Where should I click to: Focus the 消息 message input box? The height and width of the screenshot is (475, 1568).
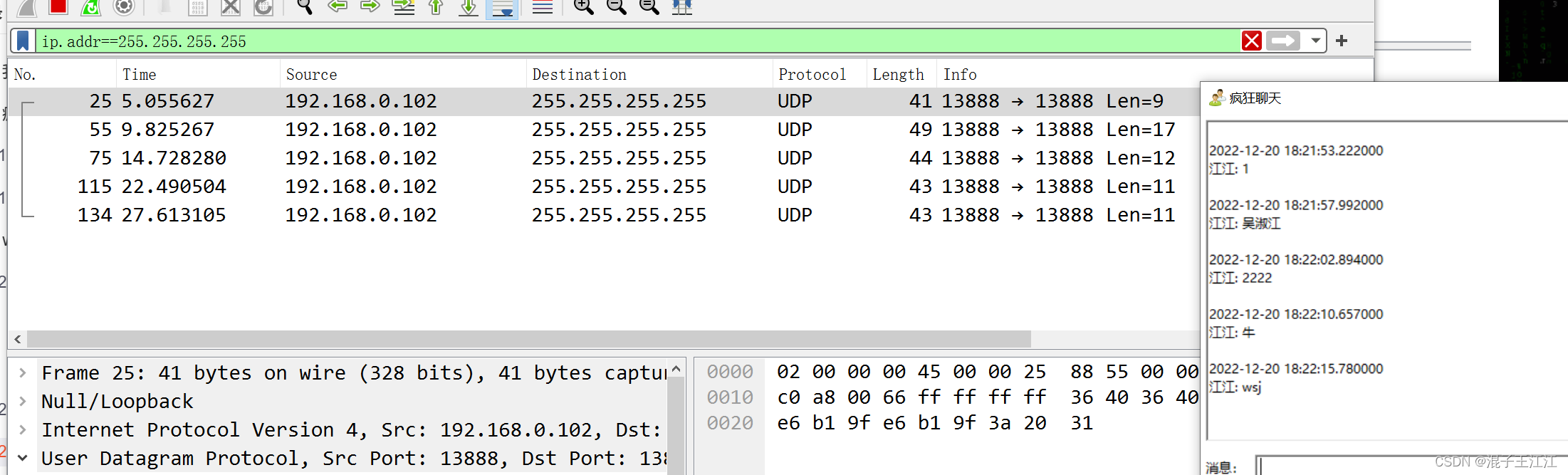(1411, 465)
